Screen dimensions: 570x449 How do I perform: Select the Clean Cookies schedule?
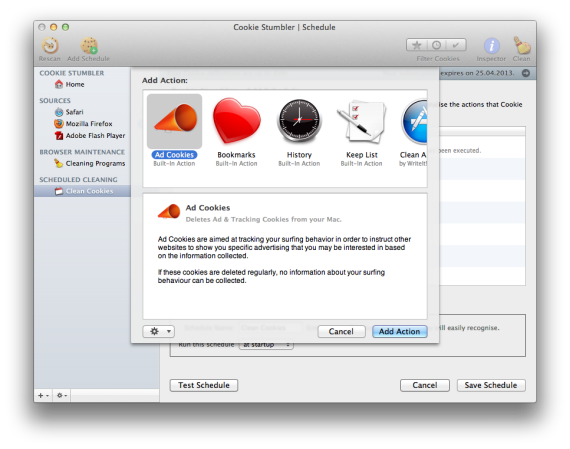pyautogui.click(x=83, y=191)
